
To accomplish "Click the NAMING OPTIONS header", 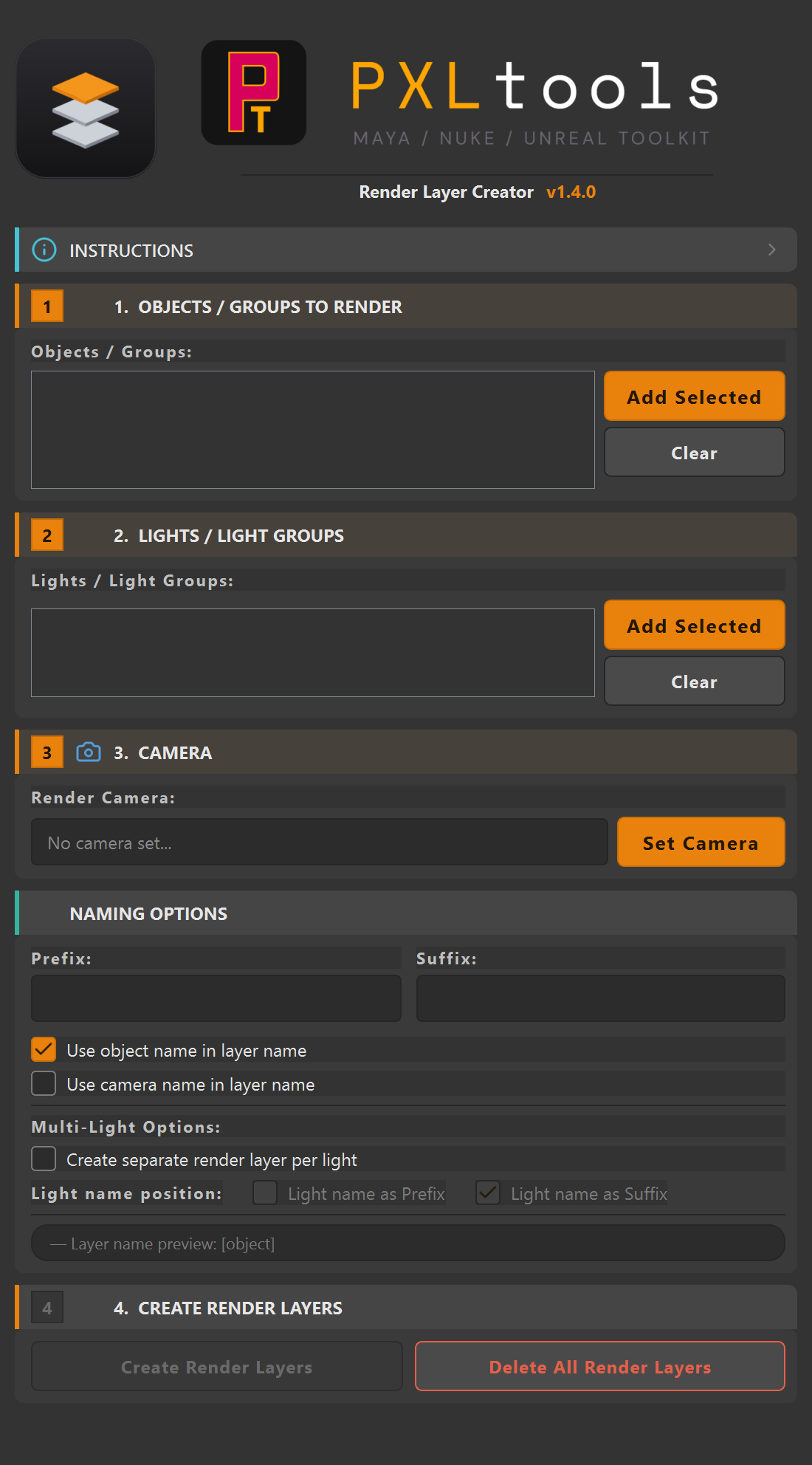I will coord(406,913).
